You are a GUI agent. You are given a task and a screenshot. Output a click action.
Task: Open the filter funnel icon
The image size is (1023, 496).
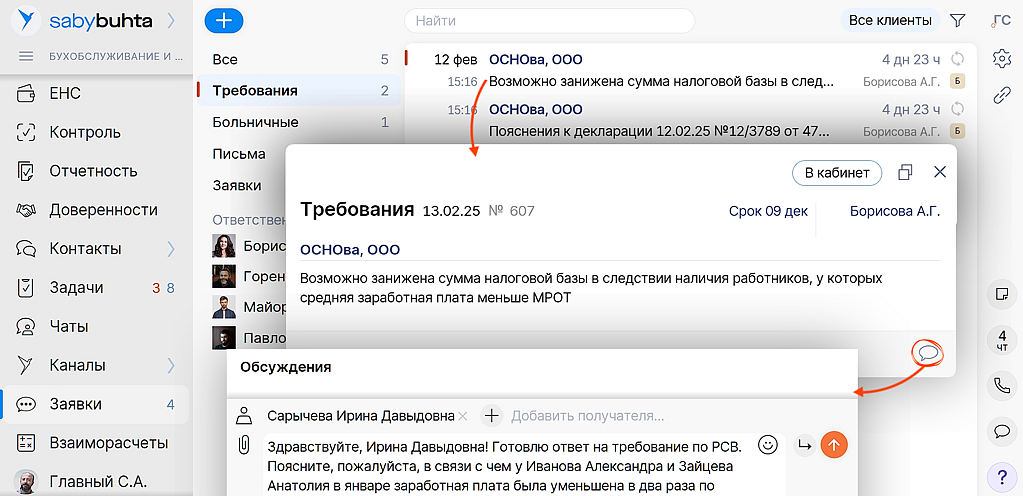[x=957, y=20]
